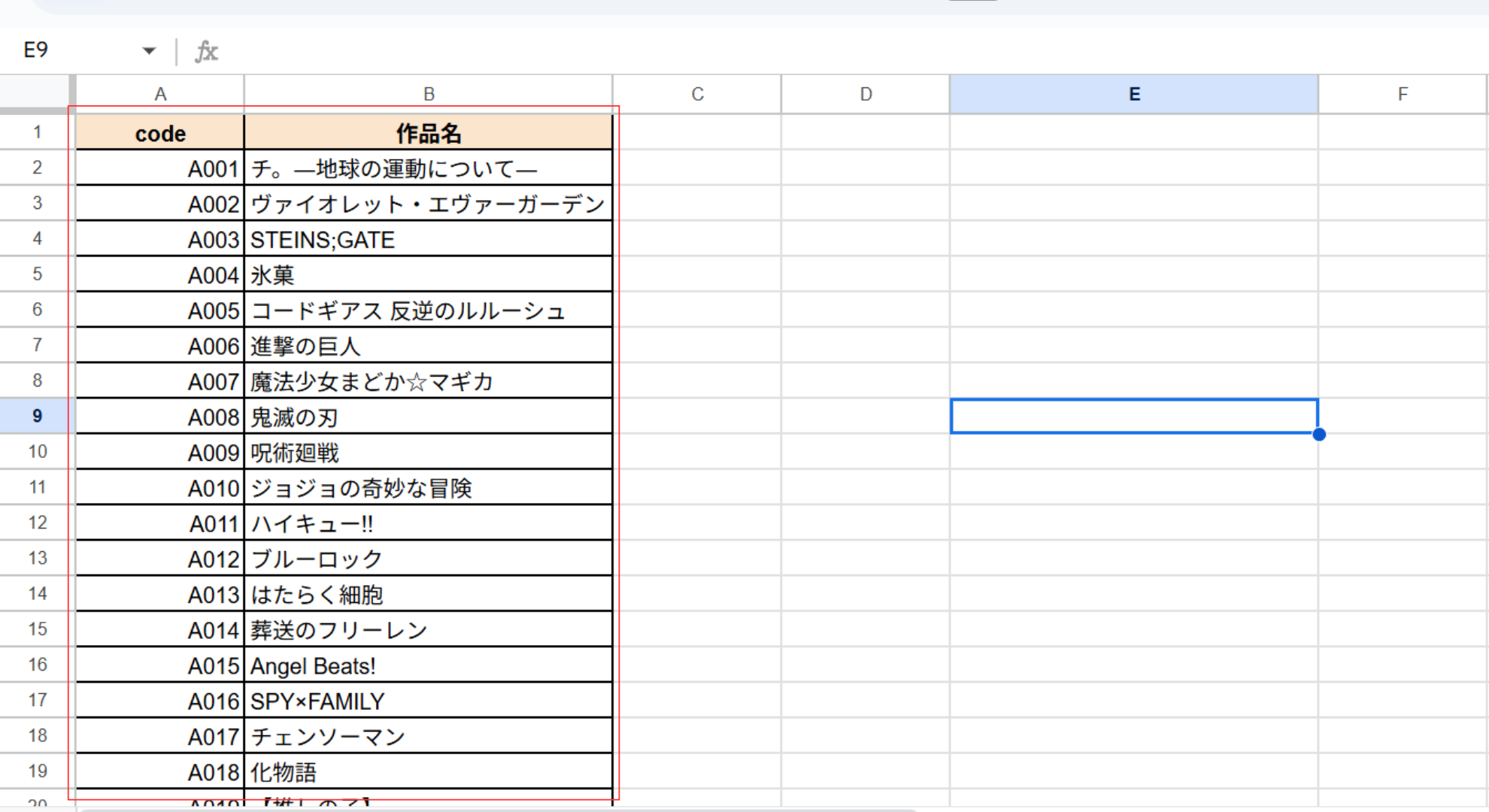
Task: Select column D header
Action: pyautogui.click(x=866, y=94)
